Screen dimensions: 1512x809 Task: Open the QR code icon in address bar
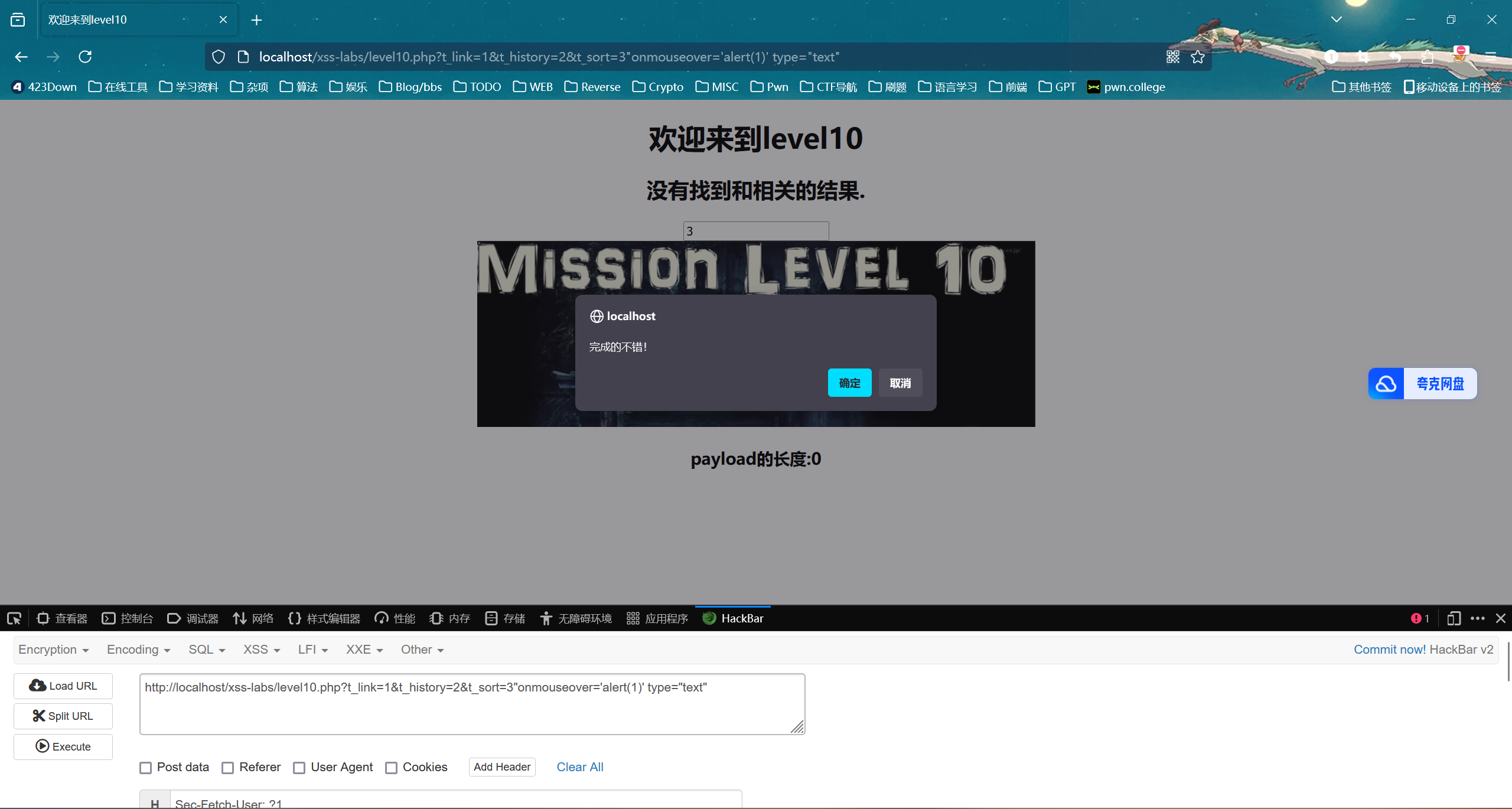pos(1173,57)
